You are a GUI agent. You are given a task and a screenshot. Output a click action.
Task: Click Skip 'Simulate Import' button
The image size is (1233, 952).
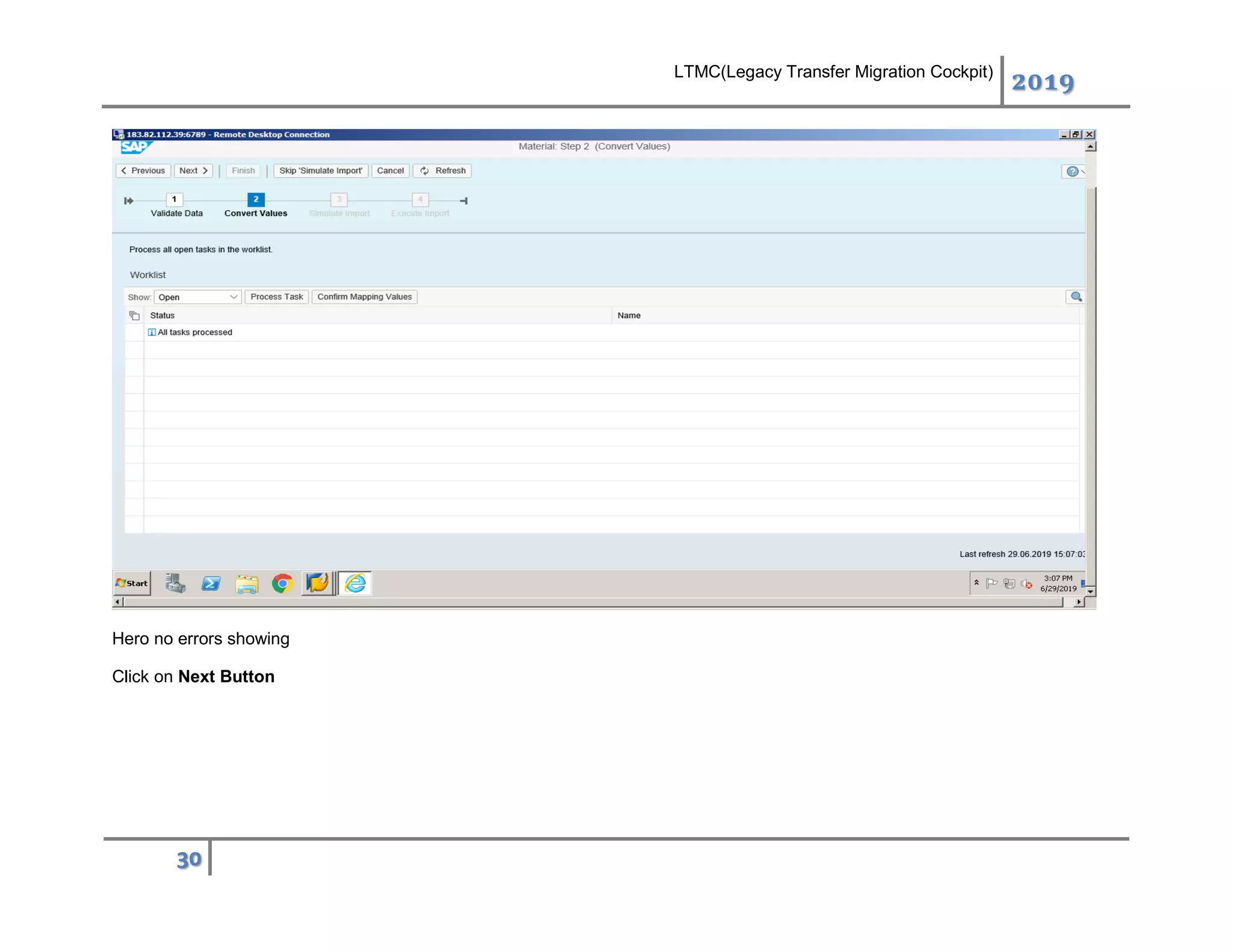click(x=320, y=171)
